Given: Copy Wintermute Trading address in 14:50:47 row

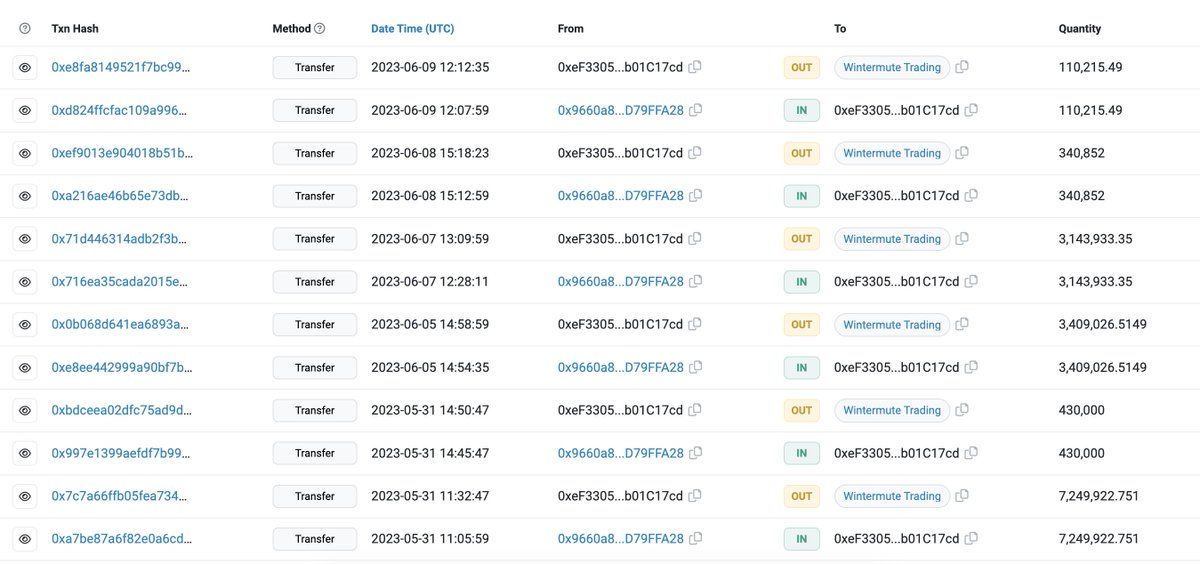Looking at the screenshot, I should 962,410.
